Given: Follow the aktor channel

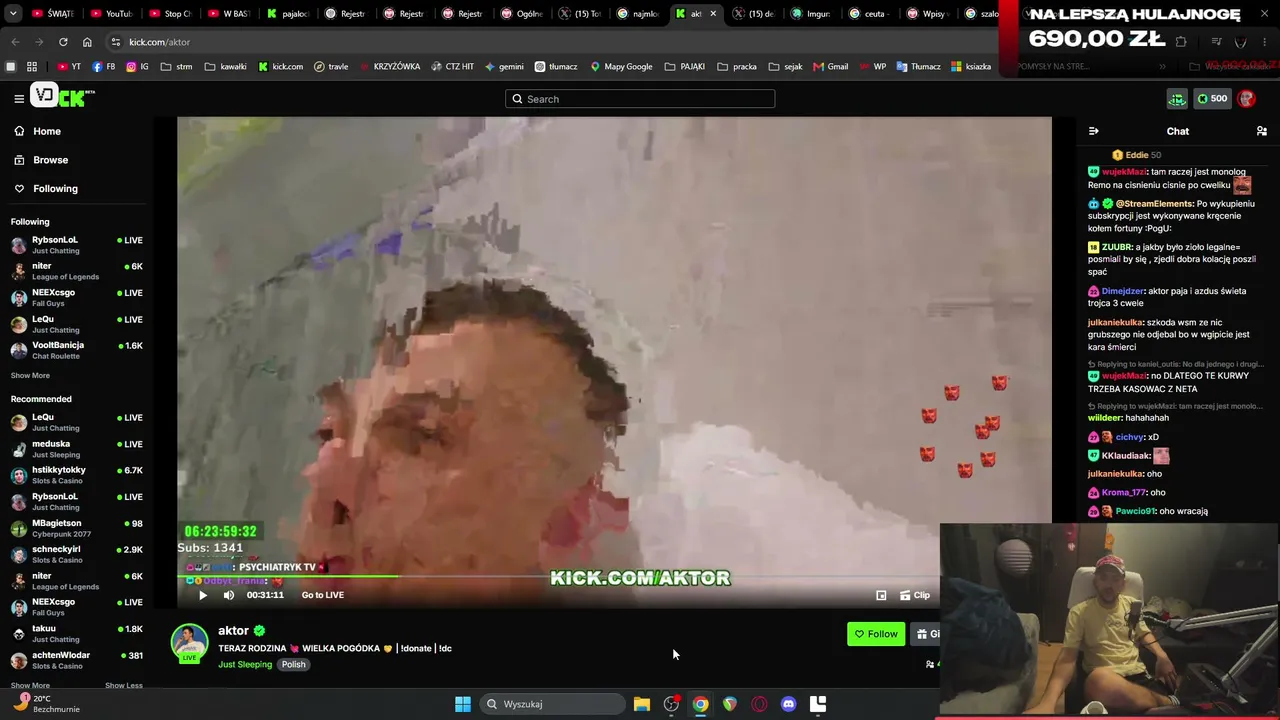Looking at the screenshot, I should click(x=876, y=634).
